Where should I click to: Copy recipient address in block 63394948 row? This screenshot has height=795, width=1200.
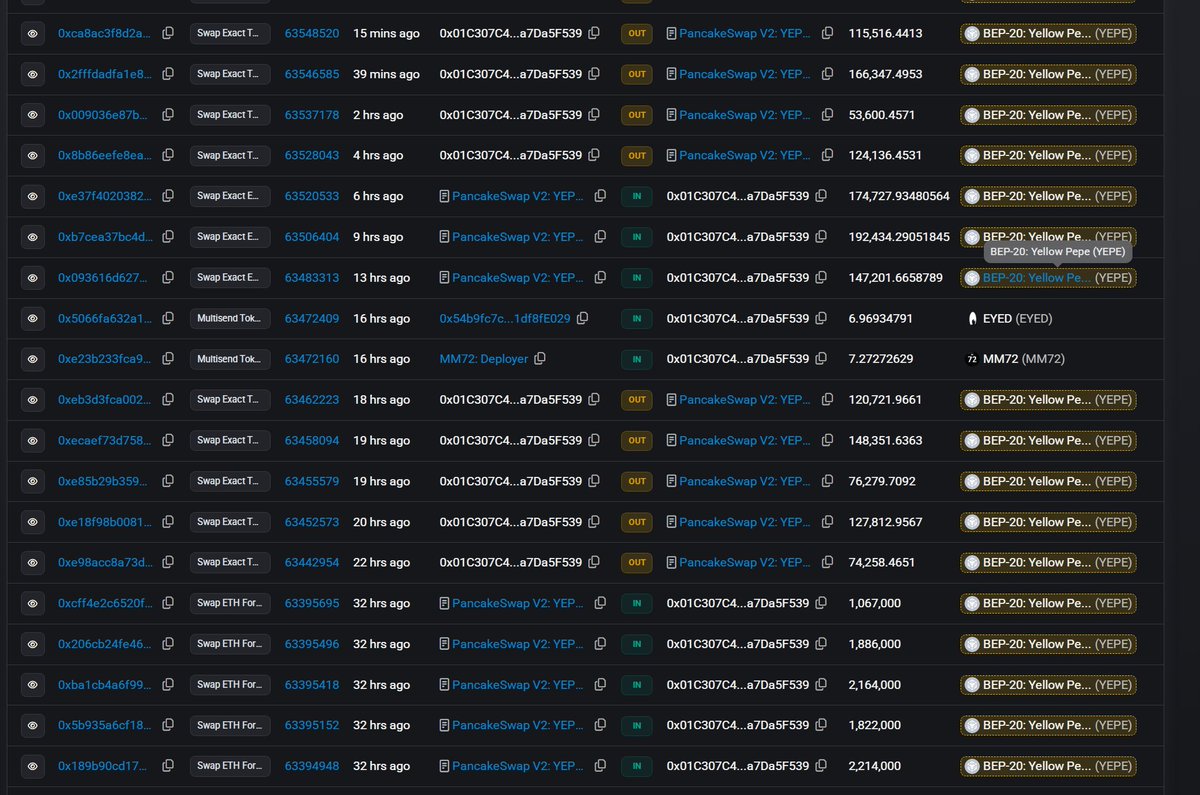coord(821,766)
